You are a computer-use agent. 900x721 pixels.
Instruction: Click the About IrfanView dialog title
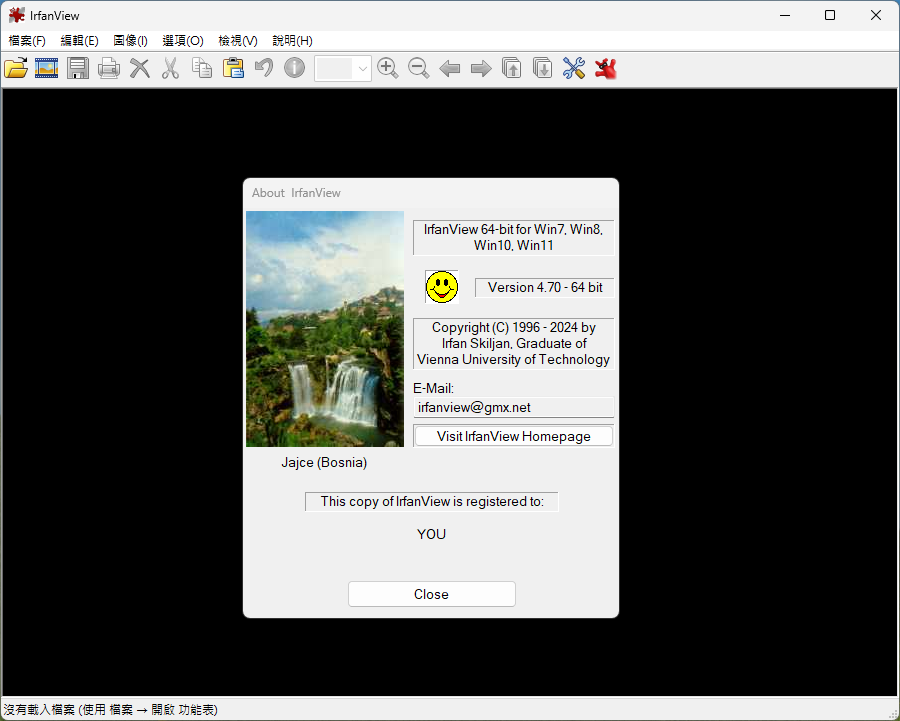(296, 193)
